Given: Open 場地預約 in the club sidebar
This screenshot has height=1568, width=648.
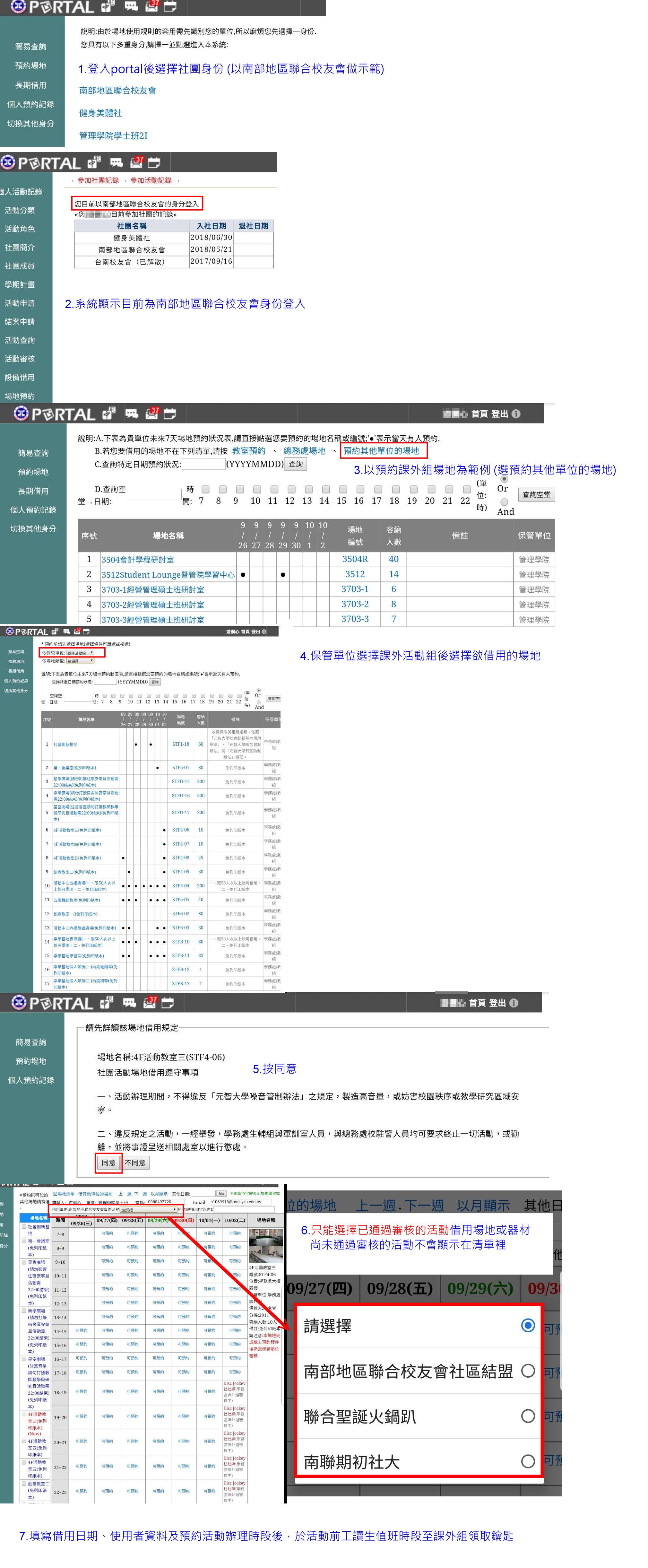Looking at the screenshot, I should pos(20,396).
